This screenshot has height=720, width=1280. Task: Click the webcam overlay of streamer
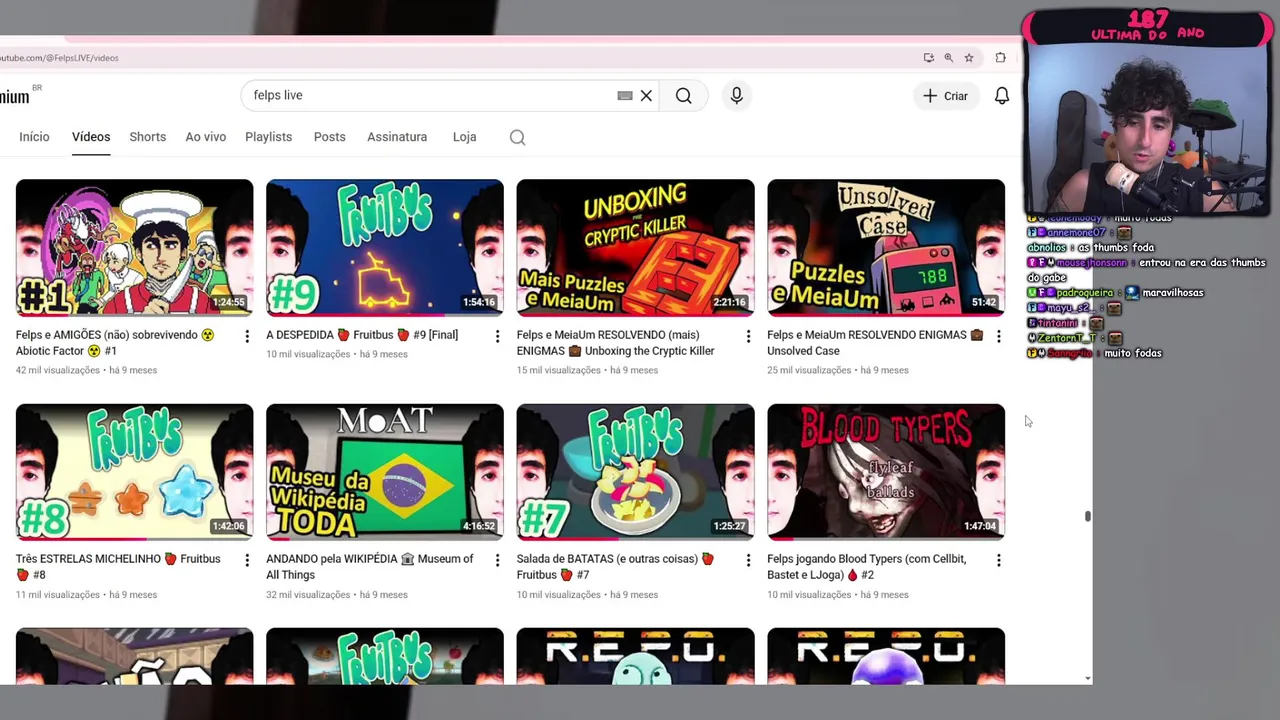click(1146, 127)
